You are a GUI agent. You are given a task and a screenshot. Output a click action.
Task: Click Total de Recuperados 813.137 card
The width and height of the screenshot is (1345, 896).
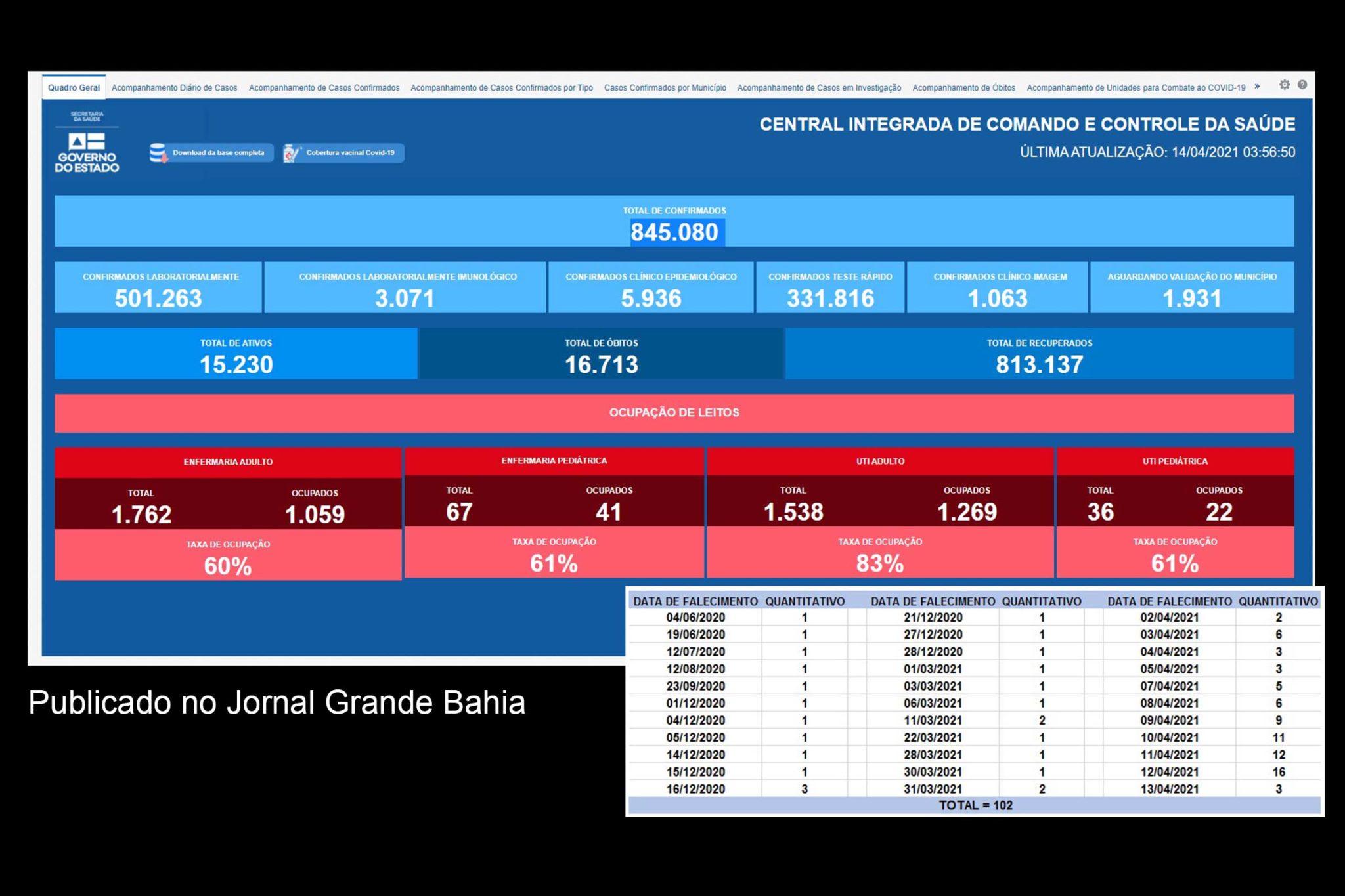tap(1040, 354)
